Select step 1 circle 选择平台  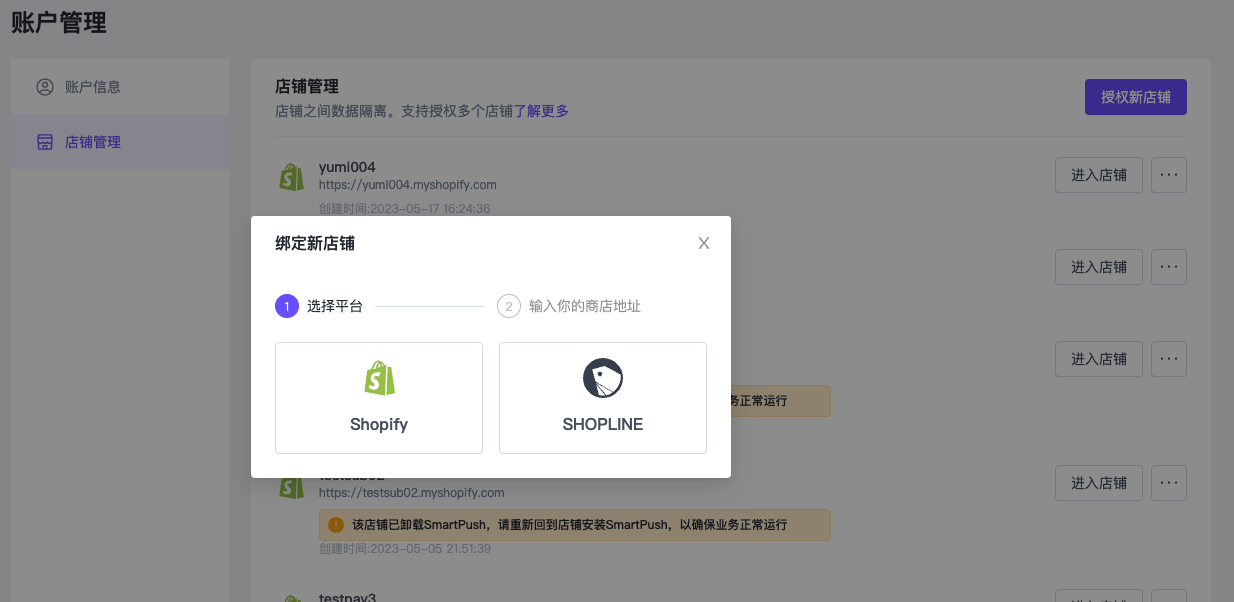tap(287, 306)
